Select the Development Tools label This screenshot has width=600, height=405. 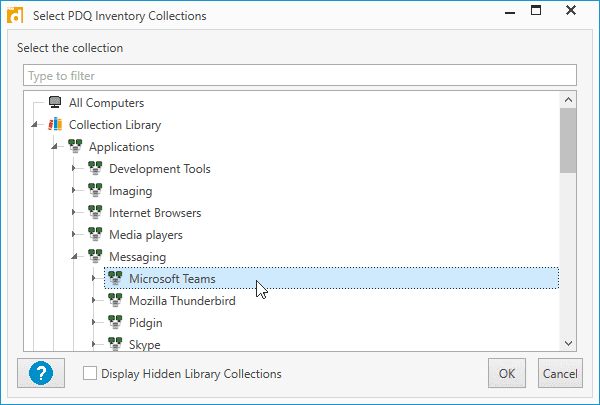tap(160, 169)
